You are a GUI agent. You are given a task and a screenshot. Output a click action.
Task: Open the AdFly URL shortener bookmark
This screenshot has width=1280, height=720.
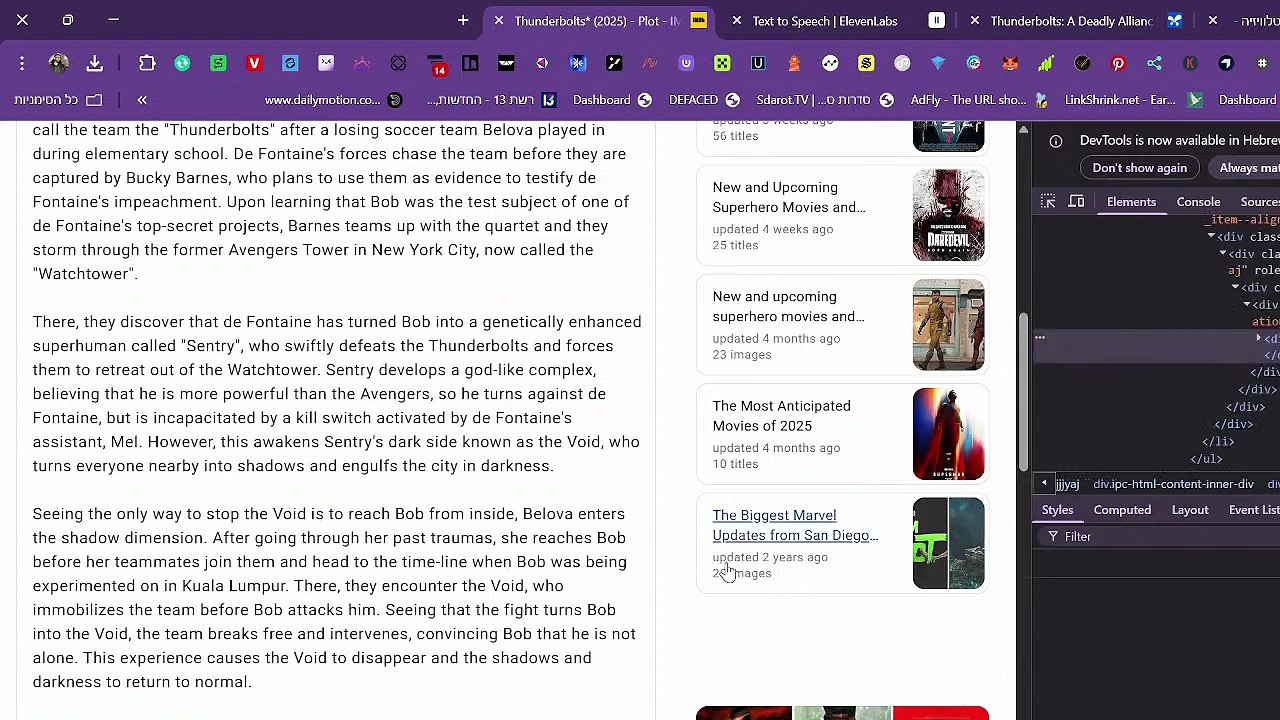point(979,100)
